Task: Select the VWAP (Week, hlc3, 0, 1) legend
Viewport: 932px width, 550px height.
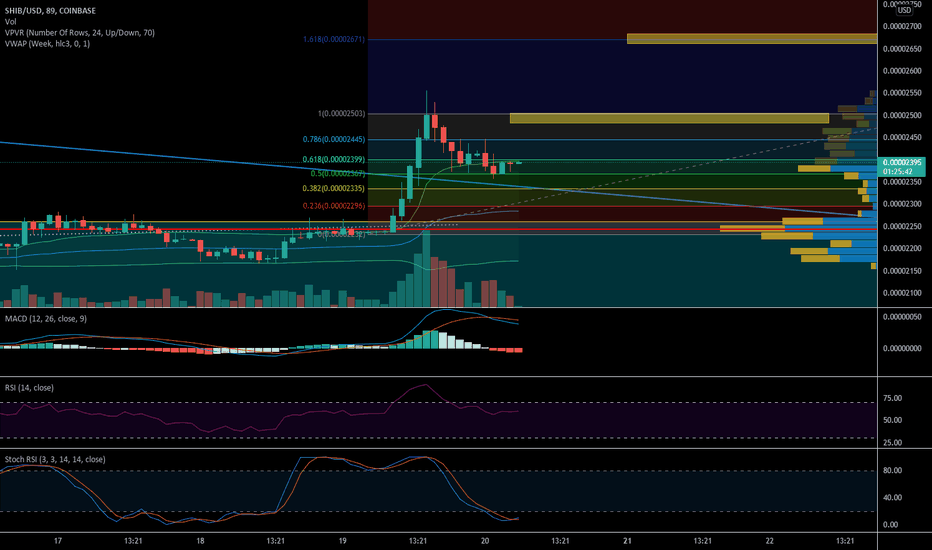Action: 48,43
